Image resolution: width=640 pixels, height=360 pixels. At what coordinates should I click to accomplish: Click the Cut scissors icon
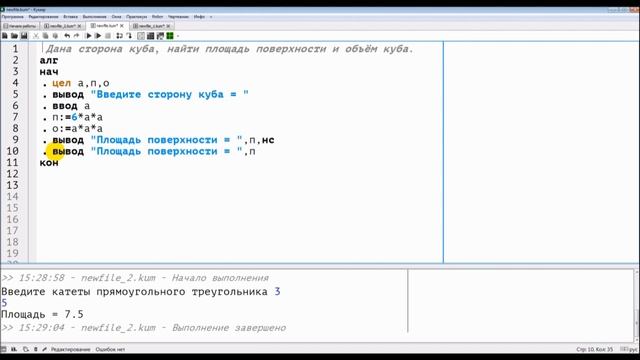(x=36, y=36)
